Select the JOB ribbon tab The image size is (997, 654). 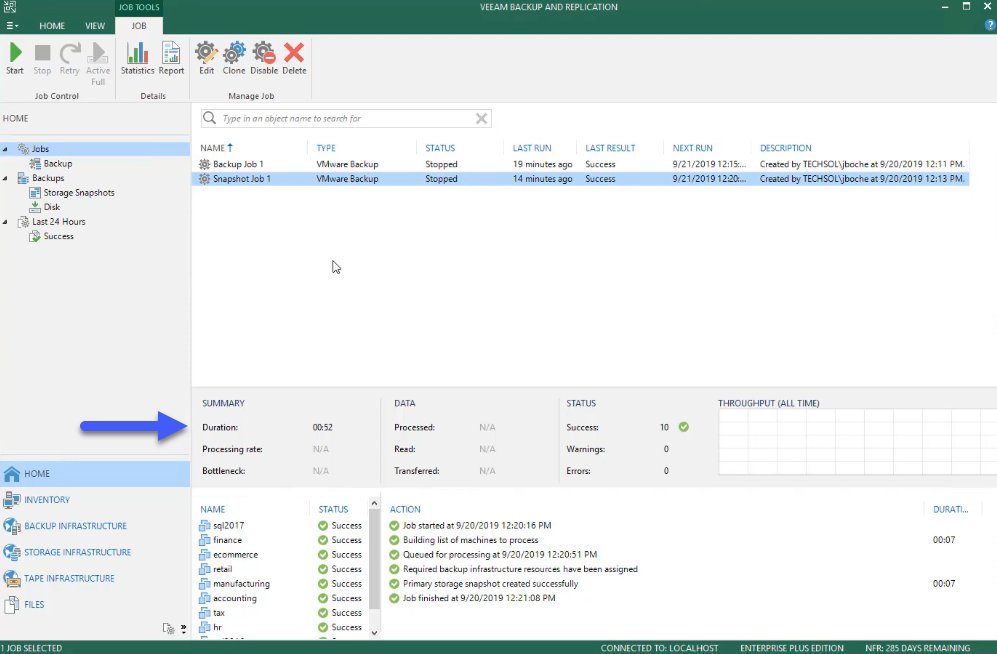(139, 26)
